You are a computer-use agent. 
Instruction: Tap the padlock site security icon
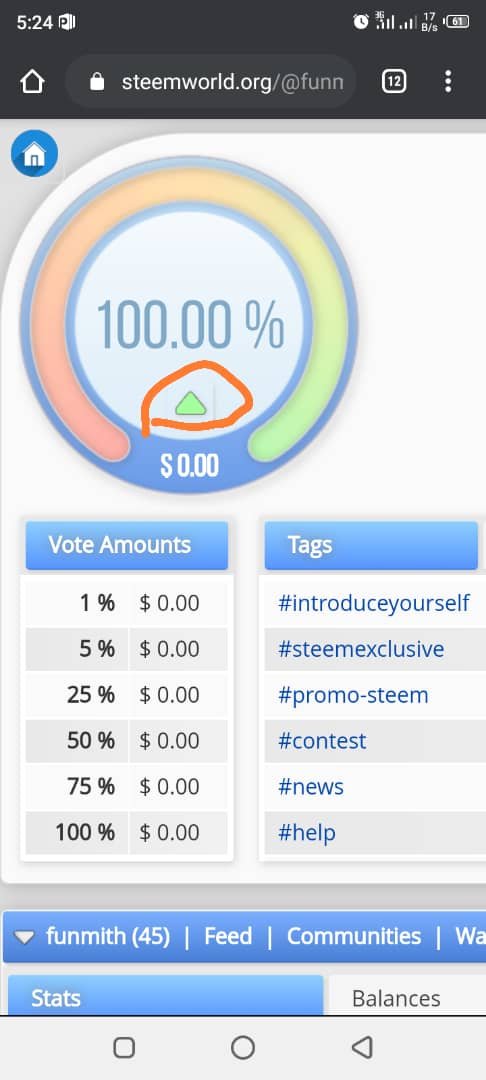[x=97, y=83]
